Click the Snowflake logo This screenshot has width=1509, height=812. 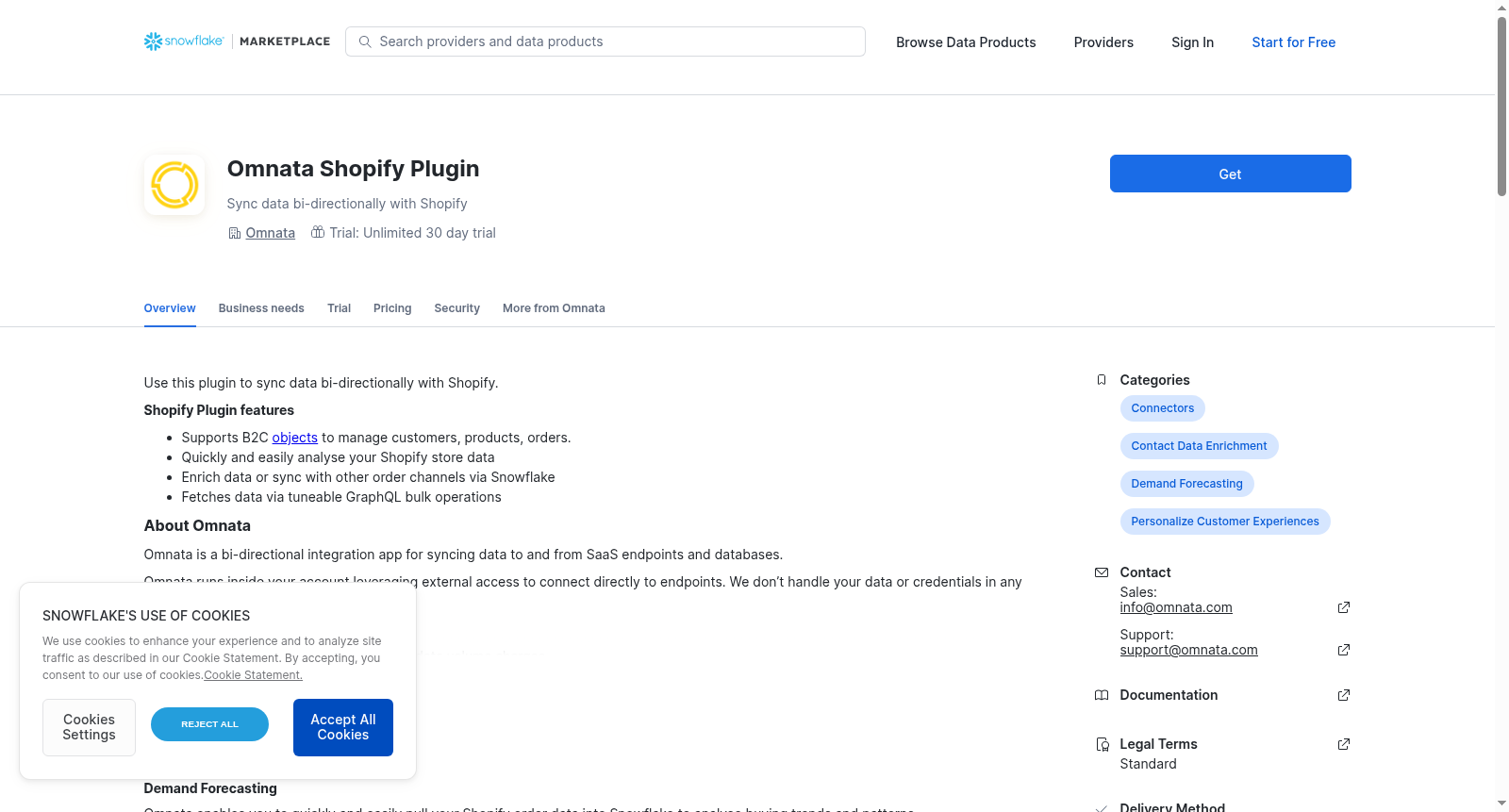click(184, 41)
